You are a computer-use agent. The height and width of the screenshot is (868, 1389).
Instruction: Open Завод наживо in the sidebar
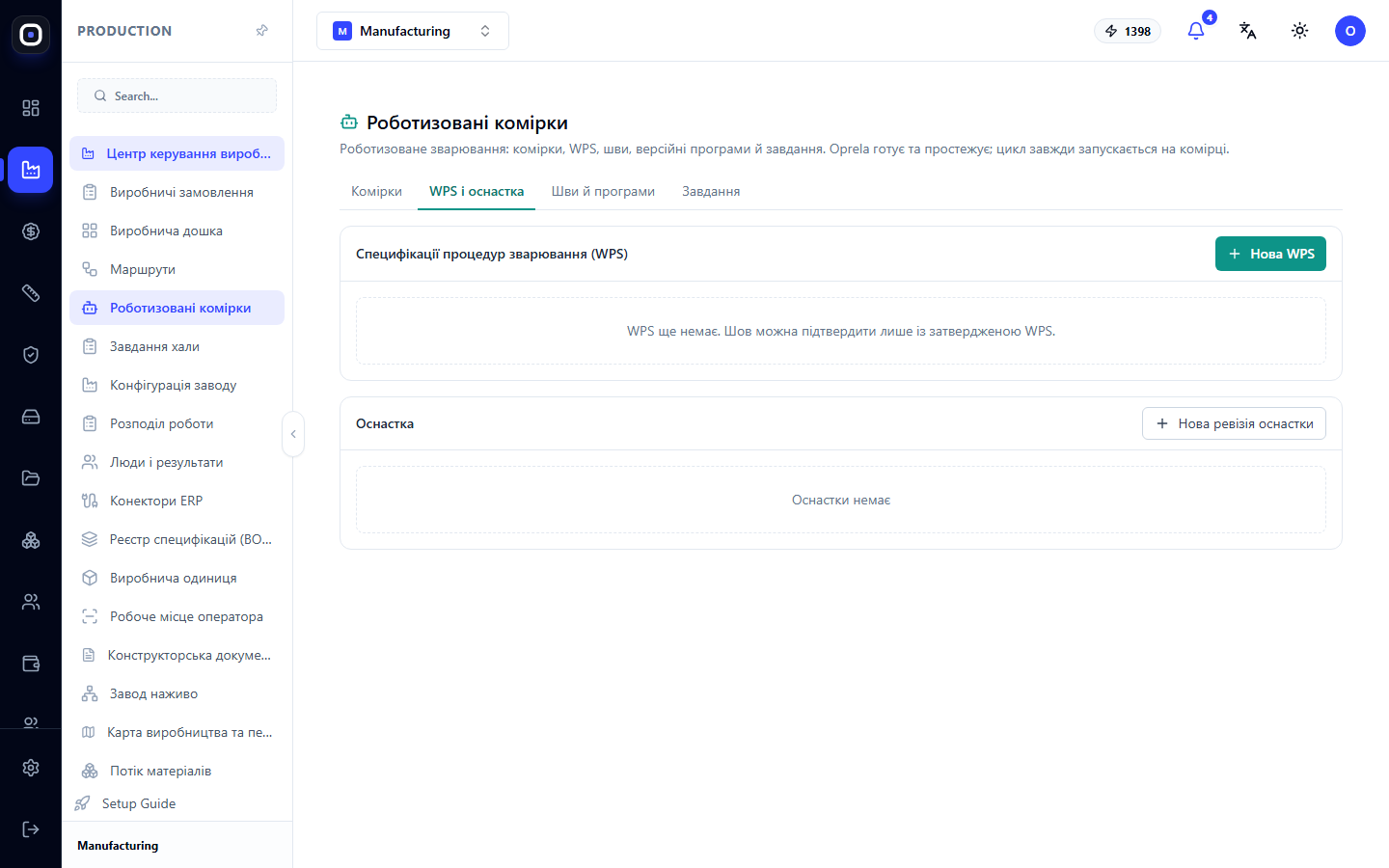click(x=177, y=693)
